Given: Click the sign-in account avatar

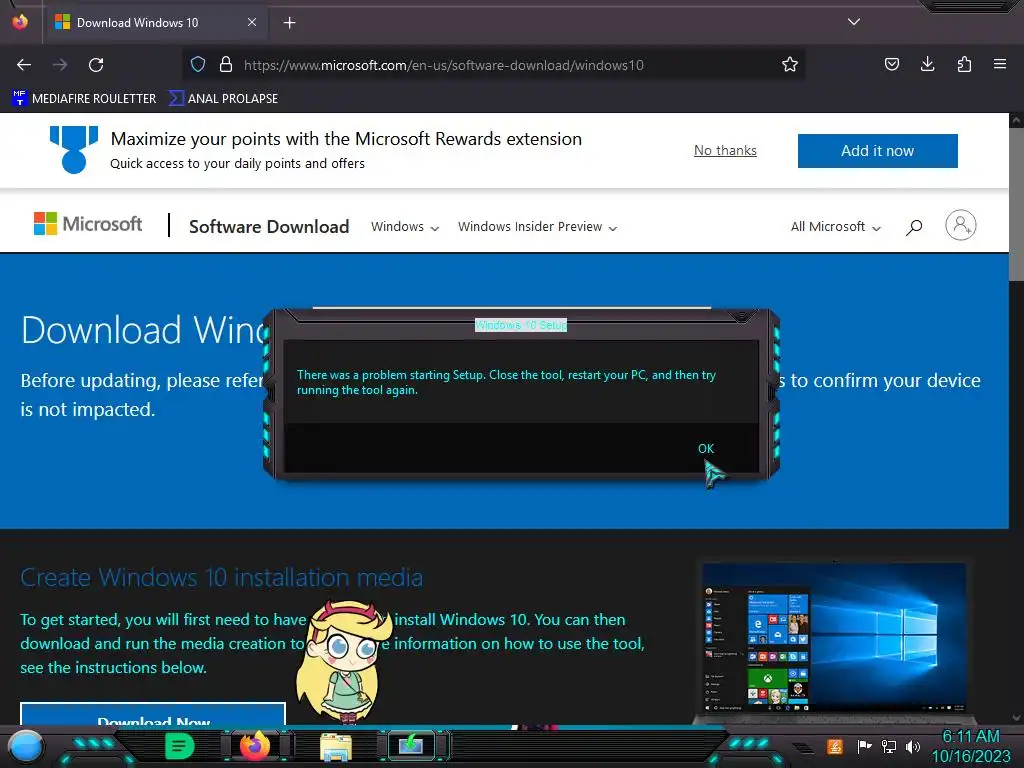Looking at the screenshot, I should 961,225.
